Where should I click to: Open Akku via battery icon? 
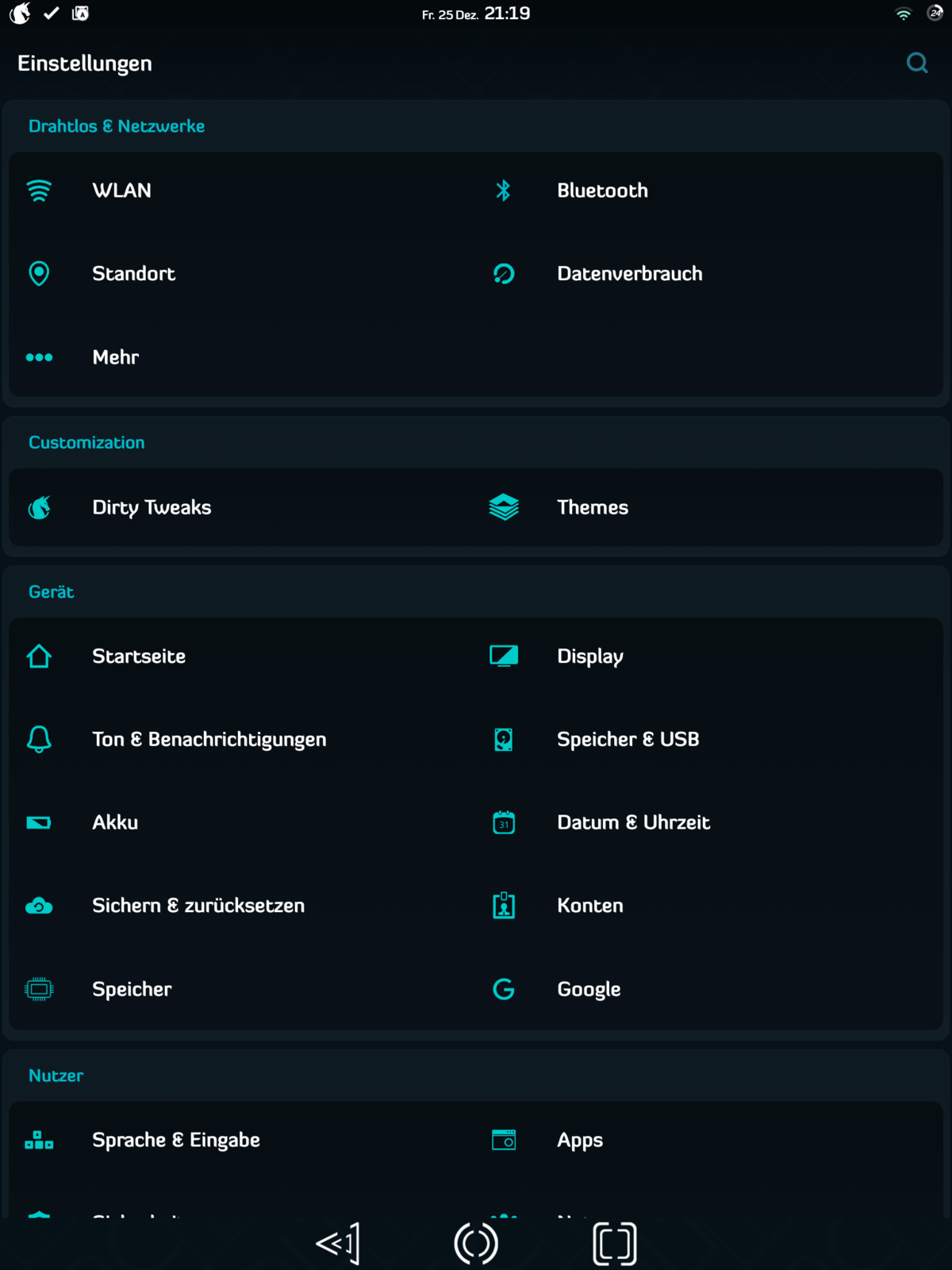(39, 822)
